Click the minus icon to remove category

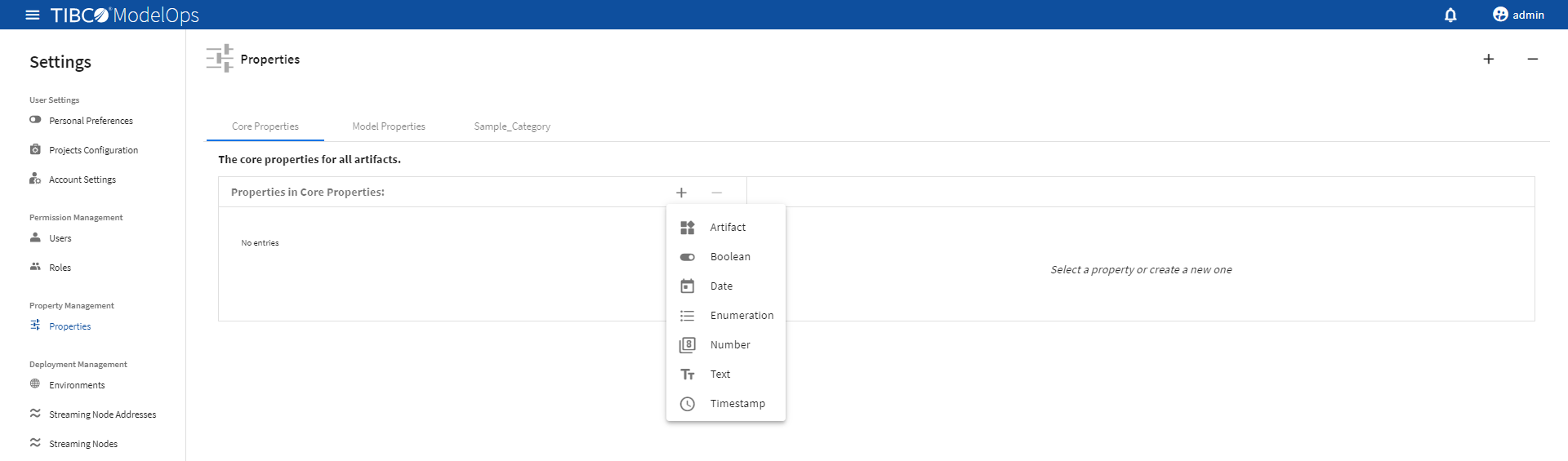(1533, 59)
